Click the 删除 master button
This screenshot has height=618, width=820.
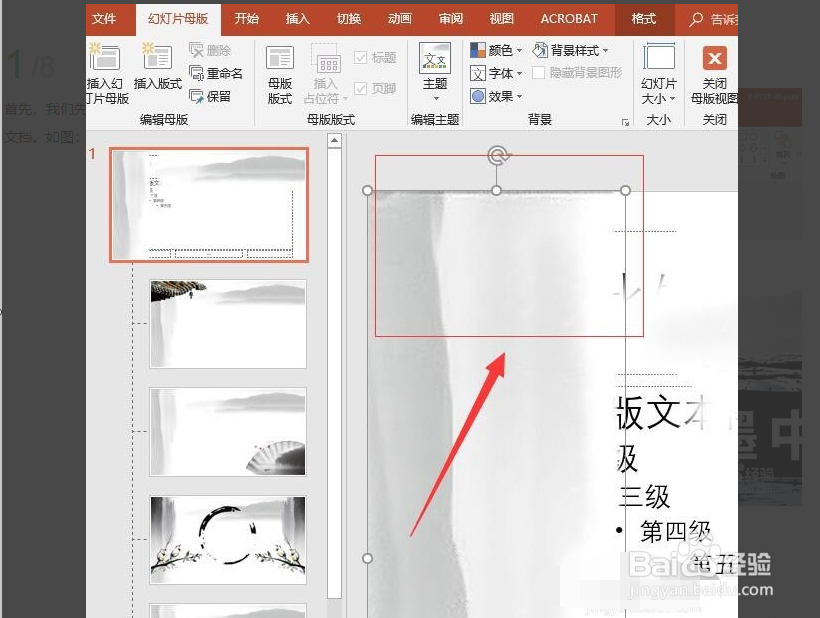[x=210, y=50]
